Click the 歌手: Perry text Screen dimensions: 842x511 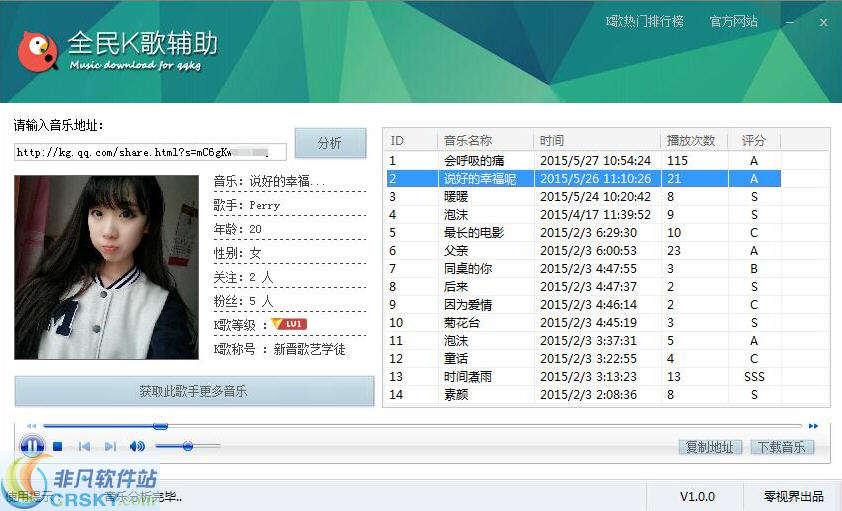pos(246,205)
